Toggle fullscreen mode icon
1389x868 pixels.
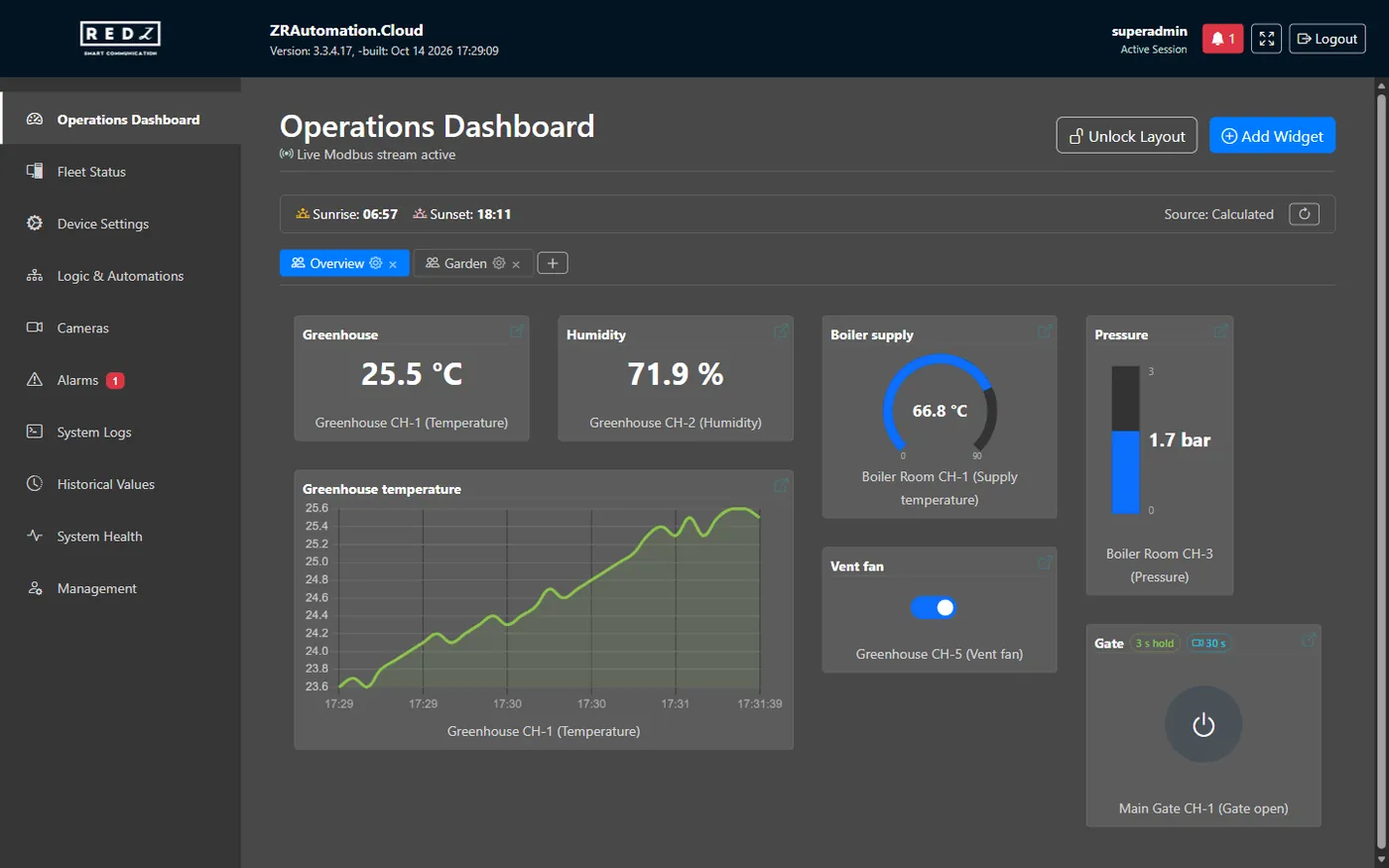pyautogui.click(x=1266, y=39)
